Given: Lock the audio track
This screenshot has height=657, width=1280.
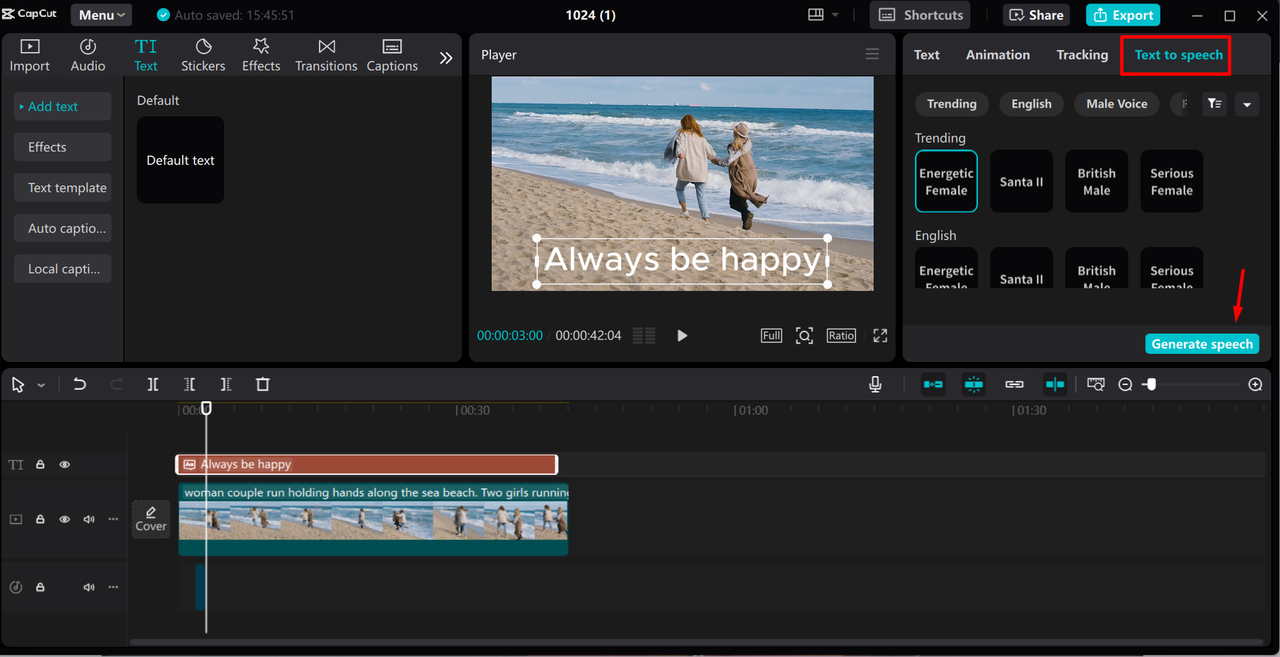Looking at the screenshot, I should [41, 587].
